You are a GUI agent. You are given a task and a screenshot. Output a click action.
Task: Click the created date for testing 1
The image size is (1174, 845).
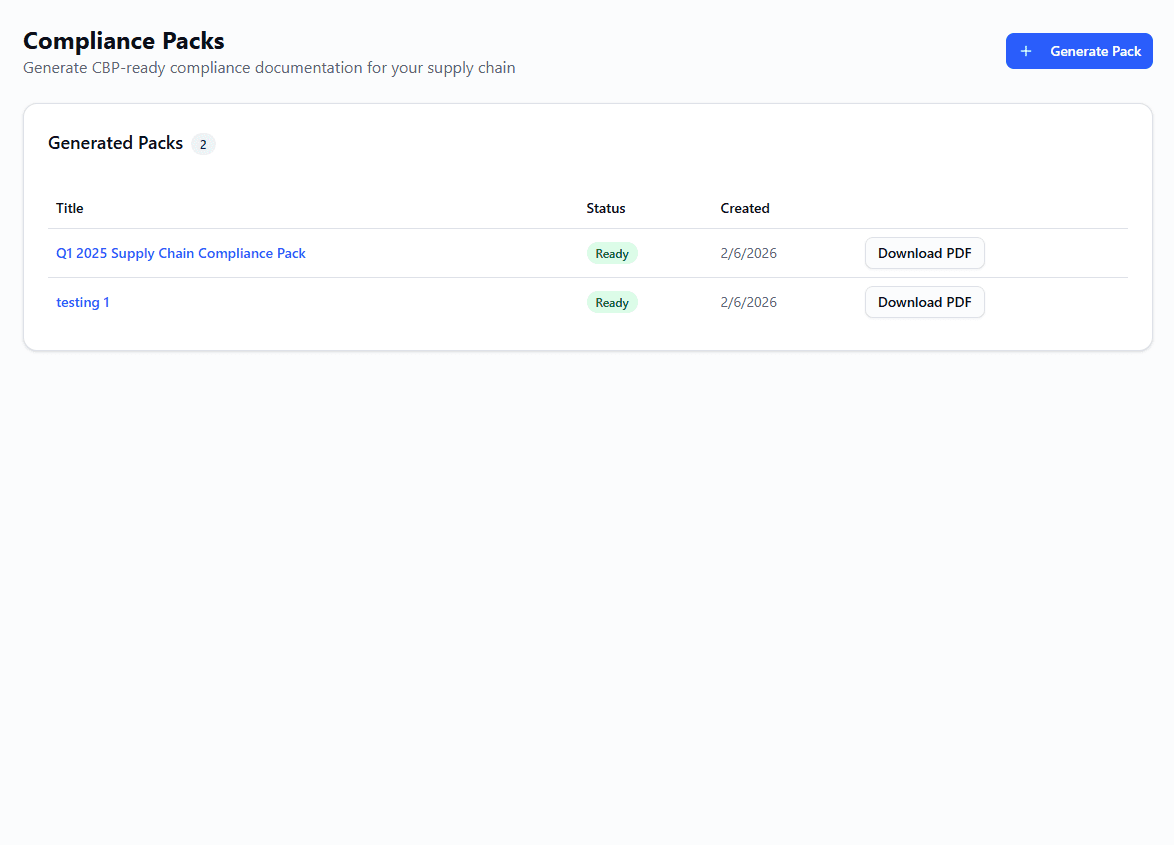point(748,302)
